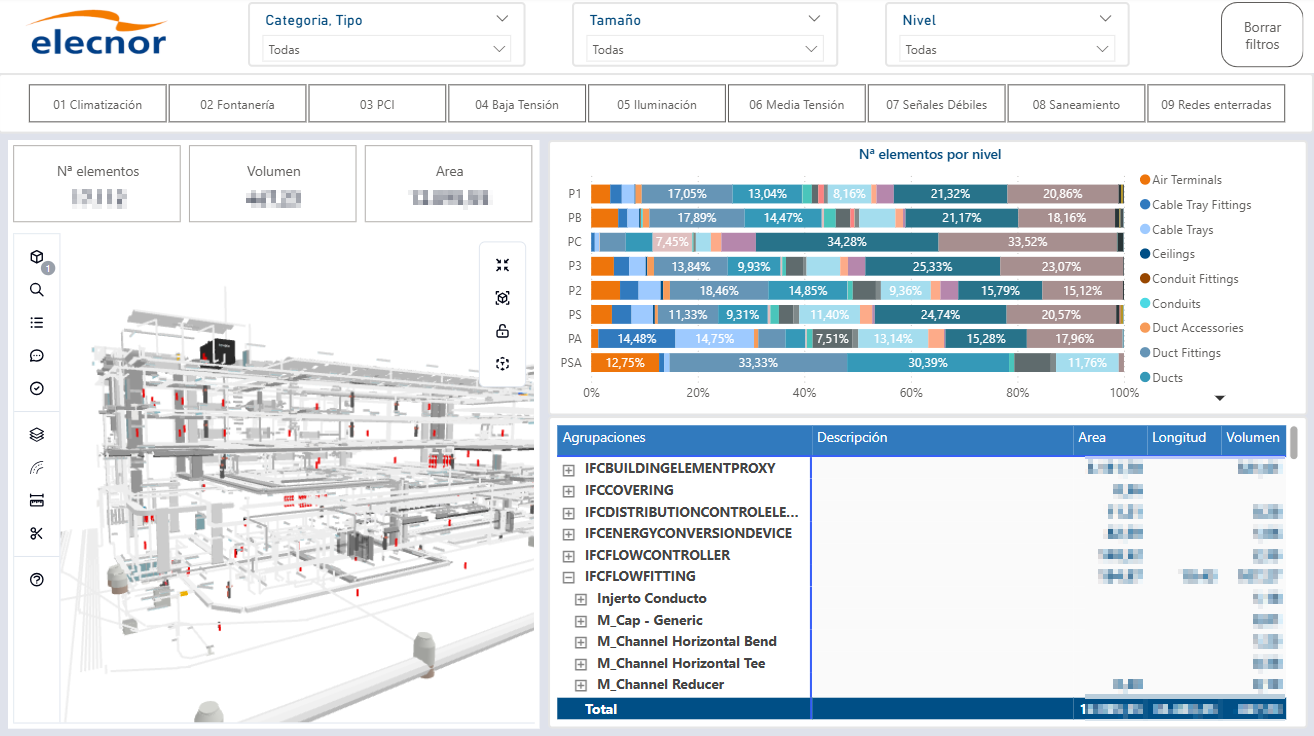The height and width of the screenshot is (736, 1314).
Task: Select the 04 Baja Tensión tab
Action: (517, 104)
